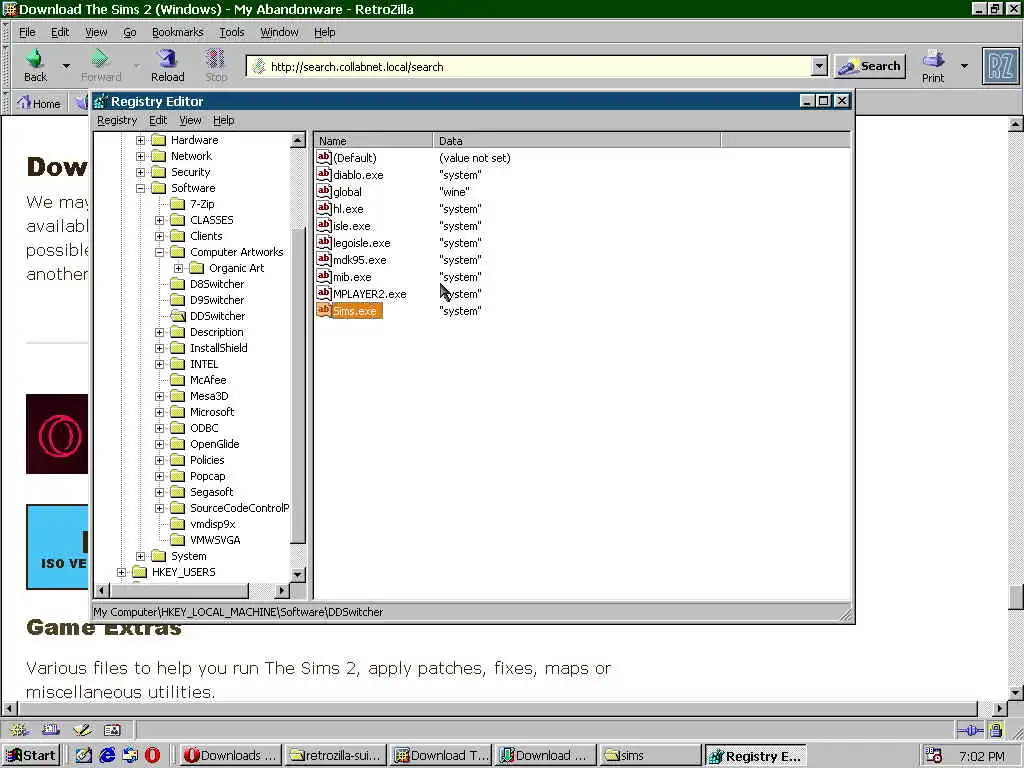Switch to the Downloads taskbar button
Image resolution: width=1024 pixels, height=768 pixels.
tap(231, 756)
